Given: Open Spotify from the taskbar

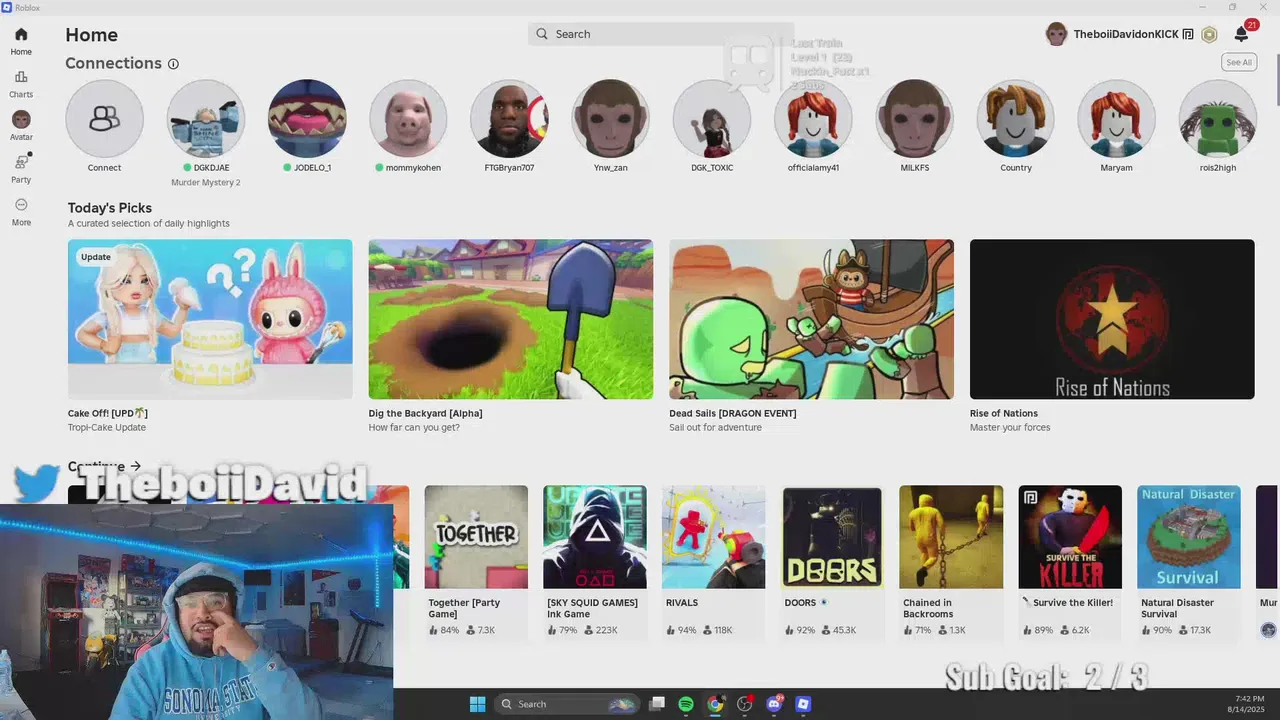Looking at the screenshot, I should 686,704.
